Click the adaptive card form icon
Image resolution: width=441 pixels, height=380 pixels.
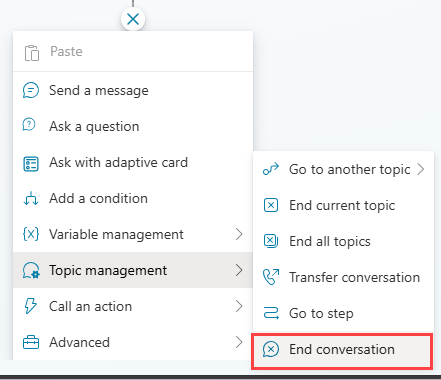31,164
